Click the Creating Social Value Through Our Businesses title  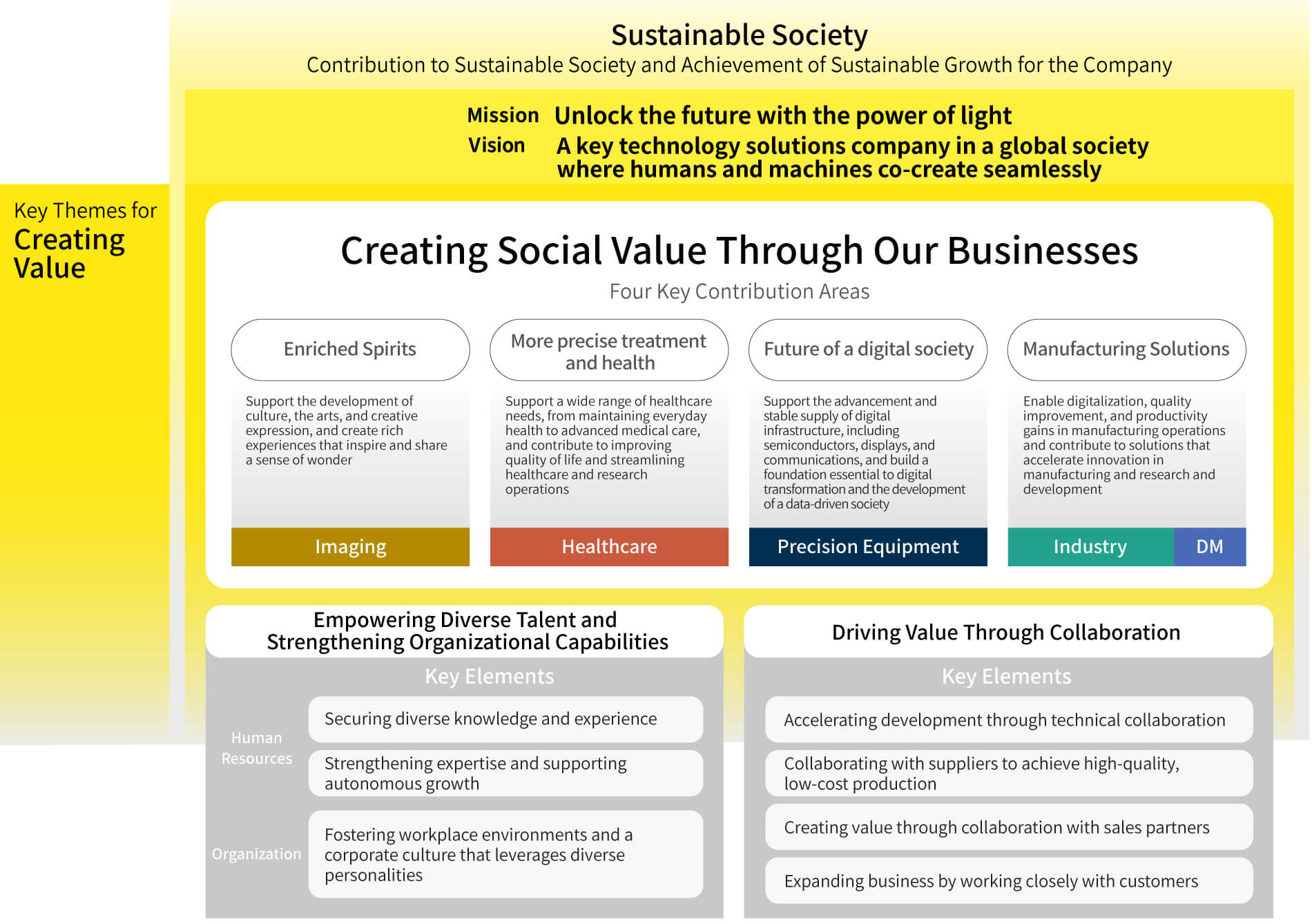[739, 250]
